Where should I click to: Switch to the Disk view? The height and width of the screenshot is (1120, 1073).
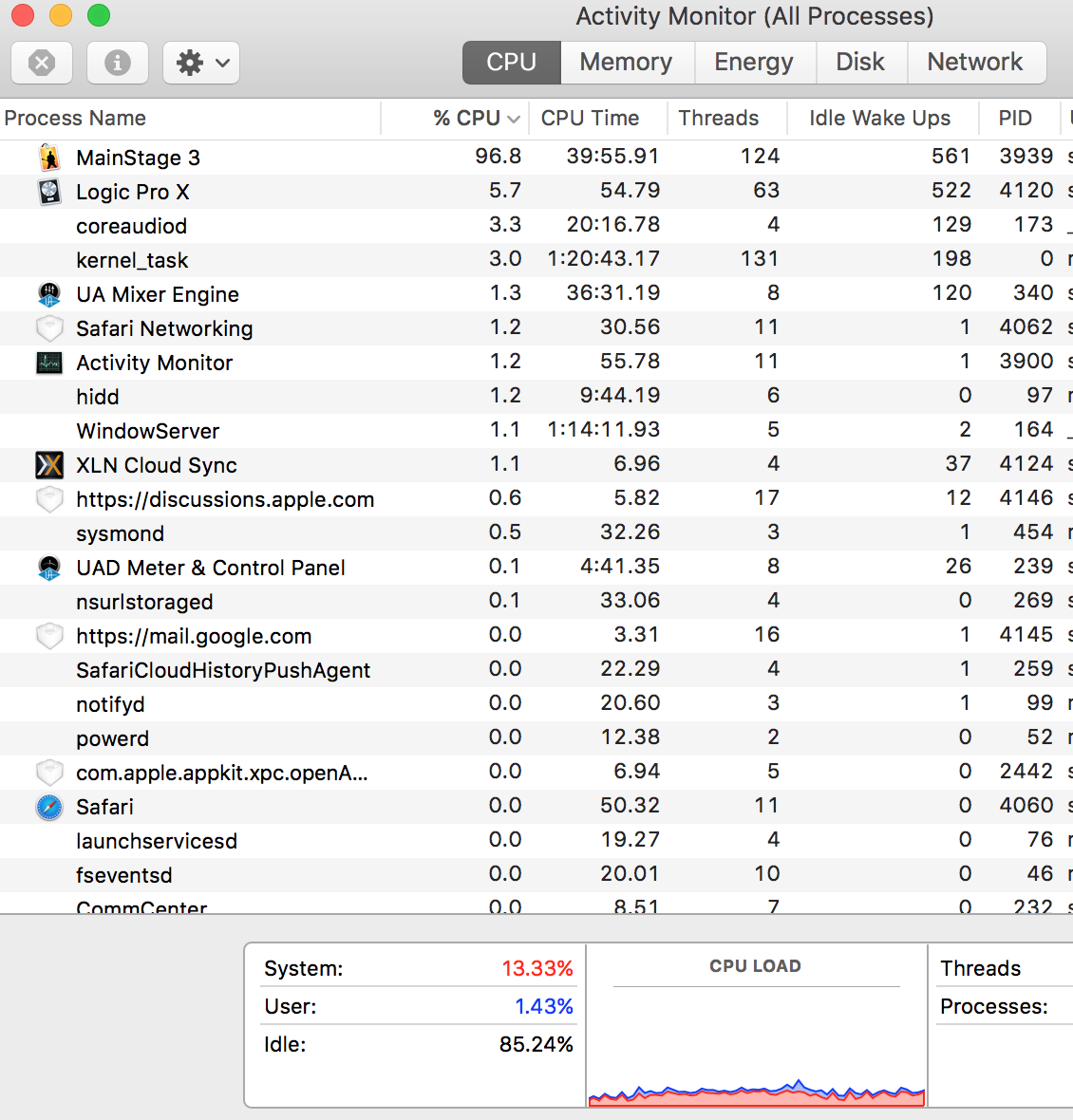[x=860, y=62]
